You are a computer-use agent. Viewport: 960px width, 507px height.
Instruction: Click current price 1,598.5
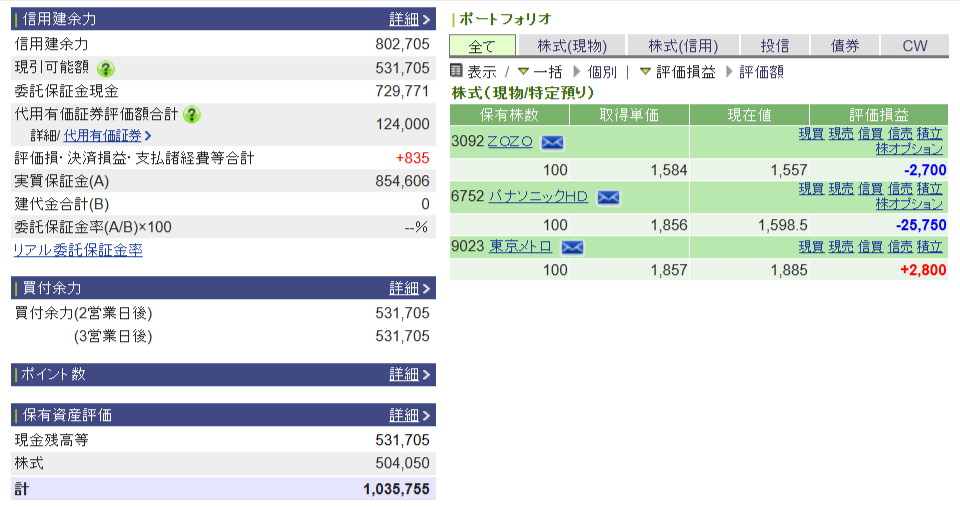(782, 225)
